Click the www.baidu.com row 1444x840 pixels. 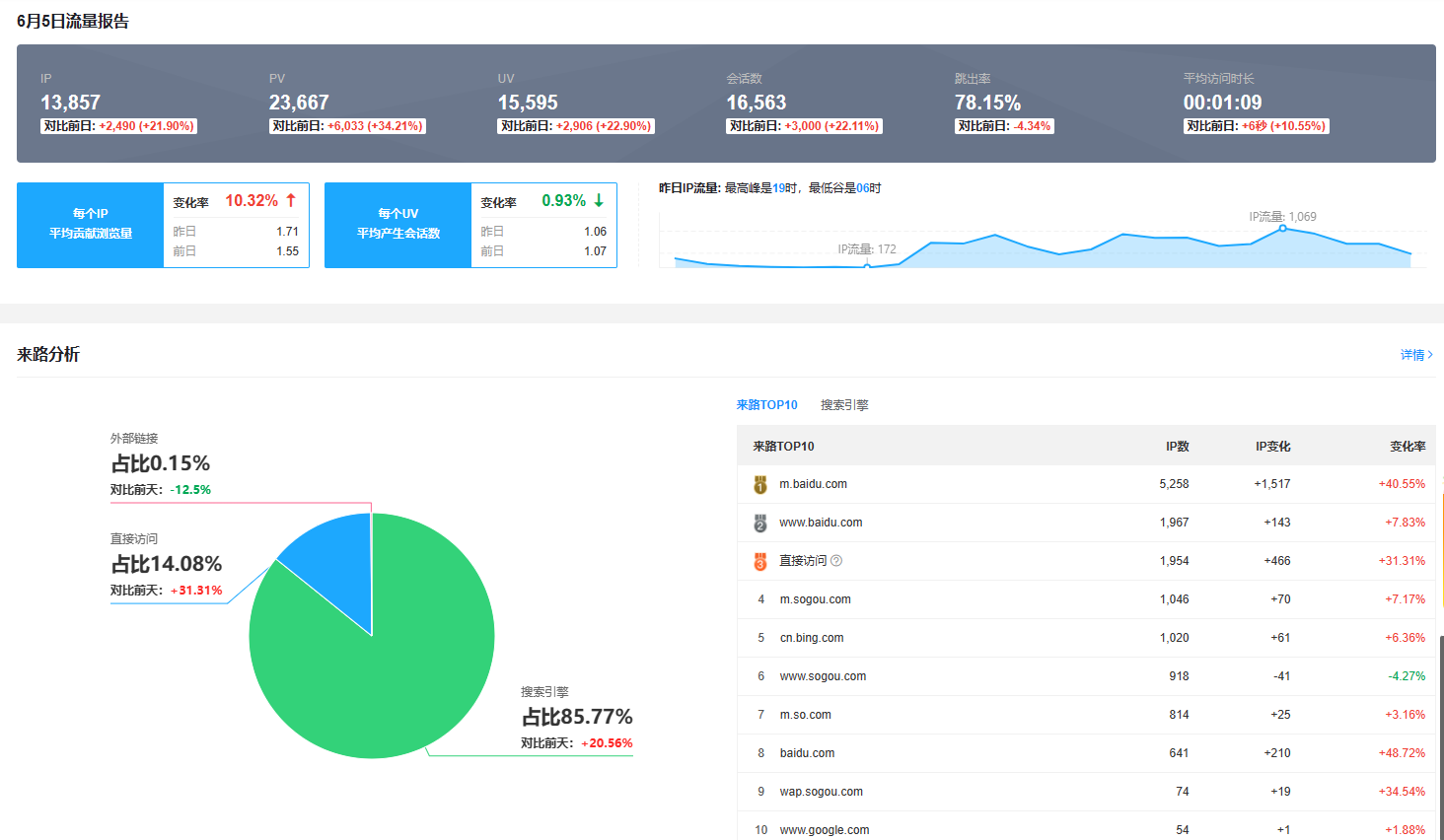pos(1086,523)
